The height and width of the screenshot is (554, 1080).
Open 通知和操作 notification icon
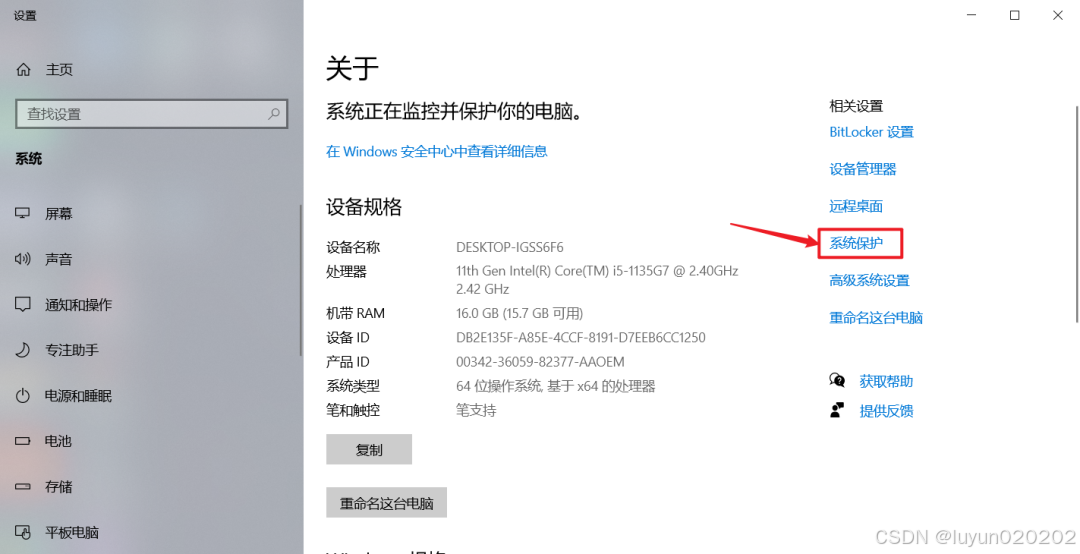(23, 305)
